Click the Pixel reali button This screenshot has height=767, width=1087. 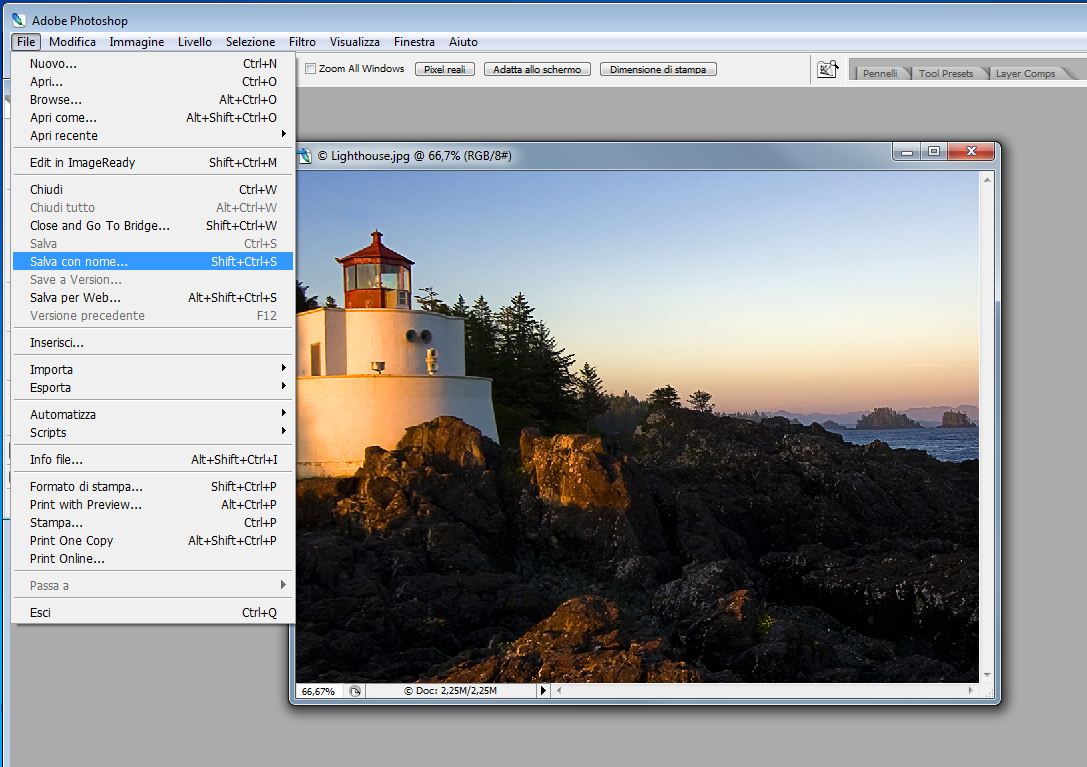point(444,69)
